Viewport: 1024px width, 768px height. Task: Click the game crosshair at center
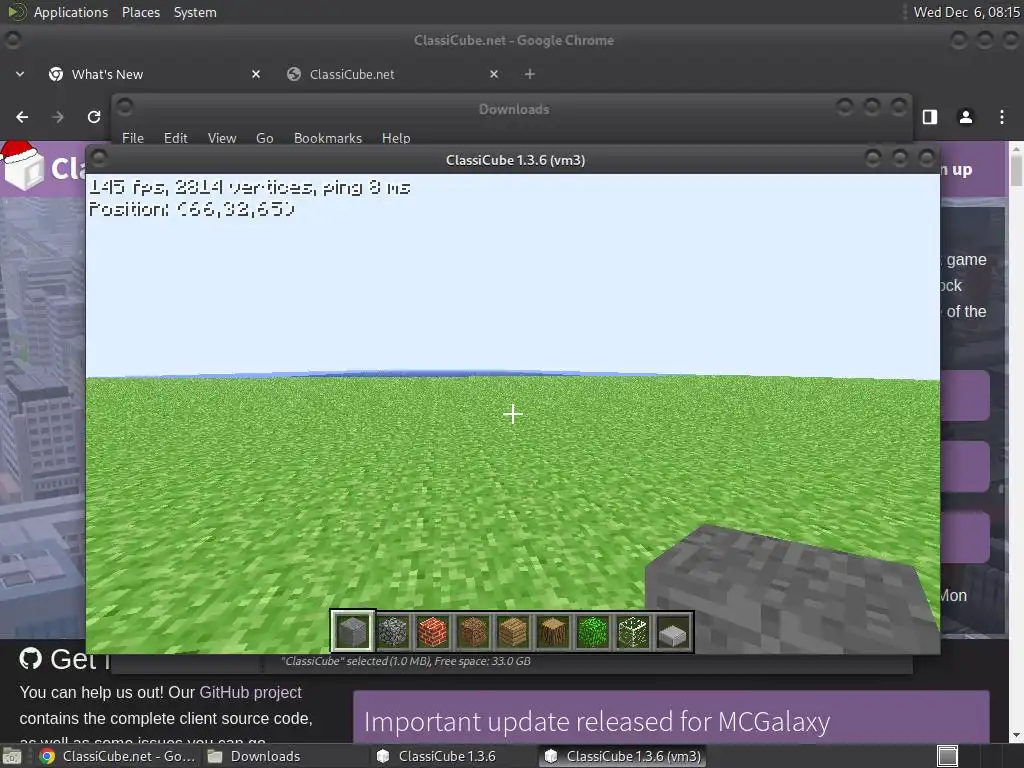513,413
